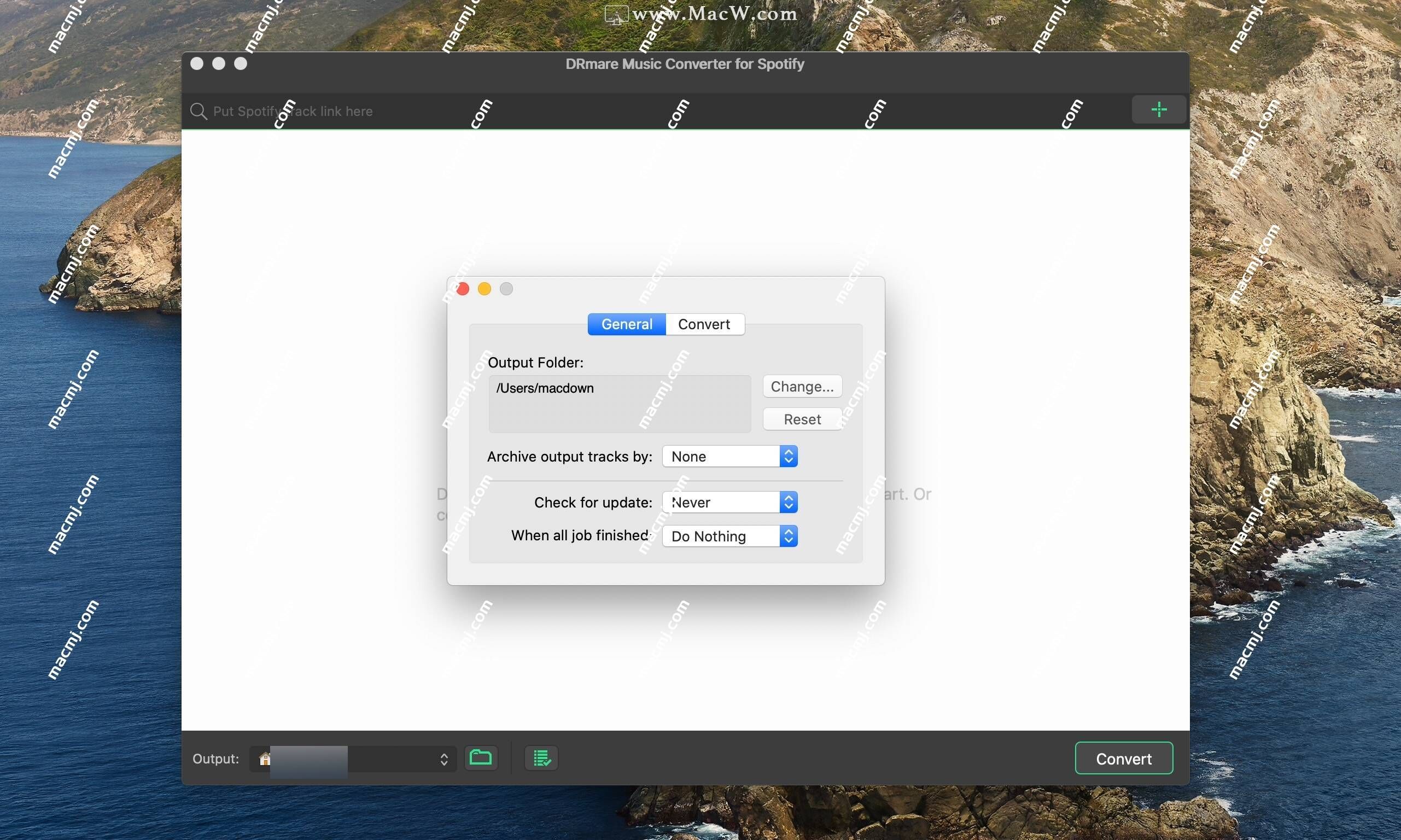
Task: Click the Reset button
Action: point(802,419)
